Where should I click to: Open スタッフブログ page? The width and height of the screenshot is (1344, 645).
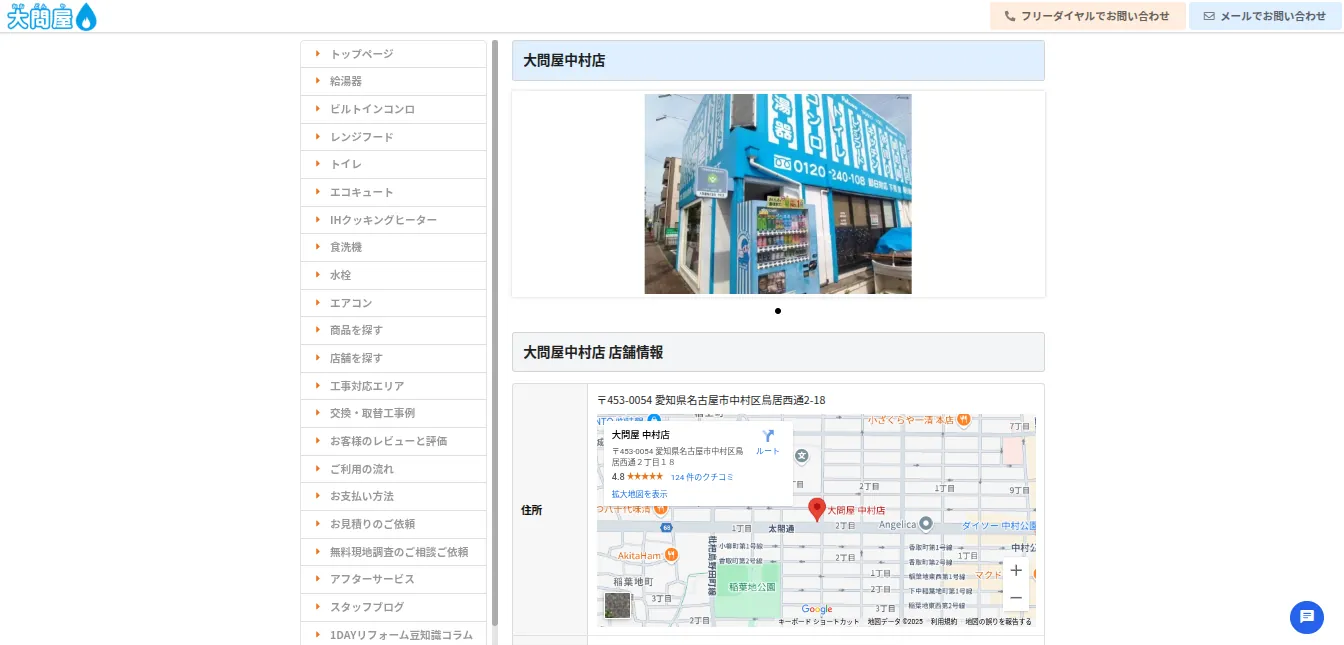coord(393,607)
